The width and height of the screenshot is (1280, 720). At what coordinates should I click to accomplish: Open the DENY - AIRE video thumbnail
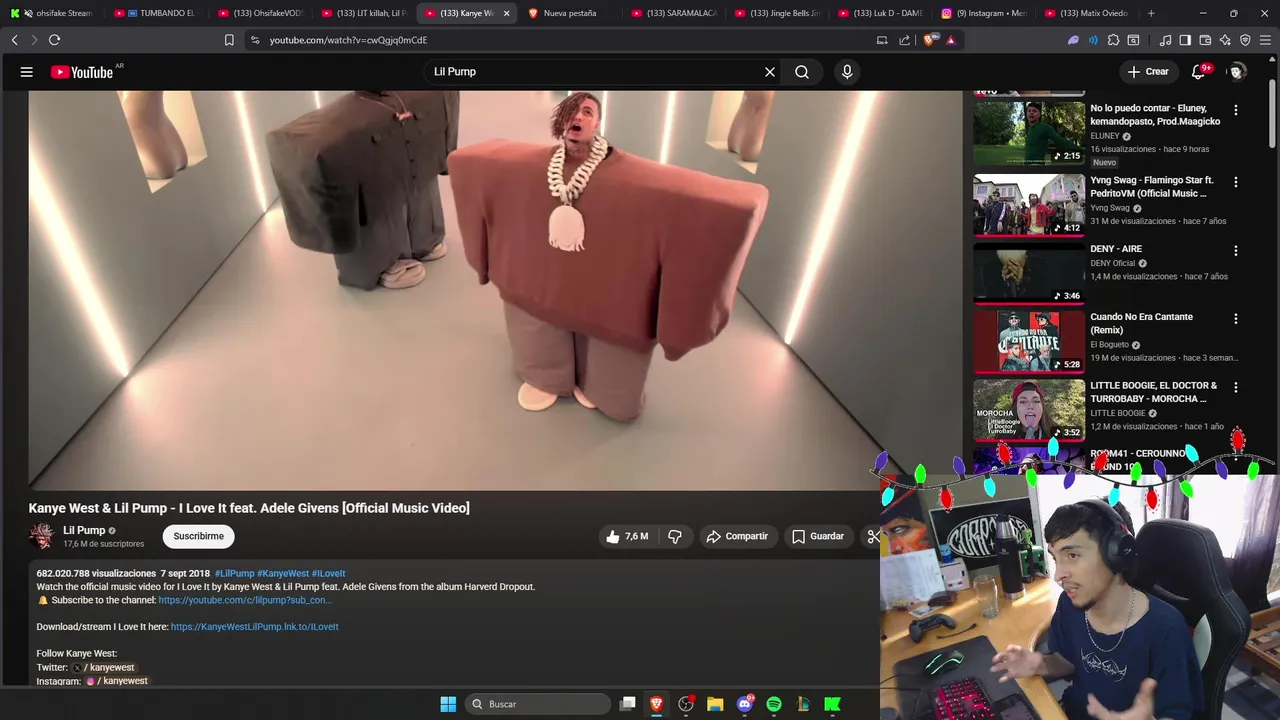click(1029, 272)
